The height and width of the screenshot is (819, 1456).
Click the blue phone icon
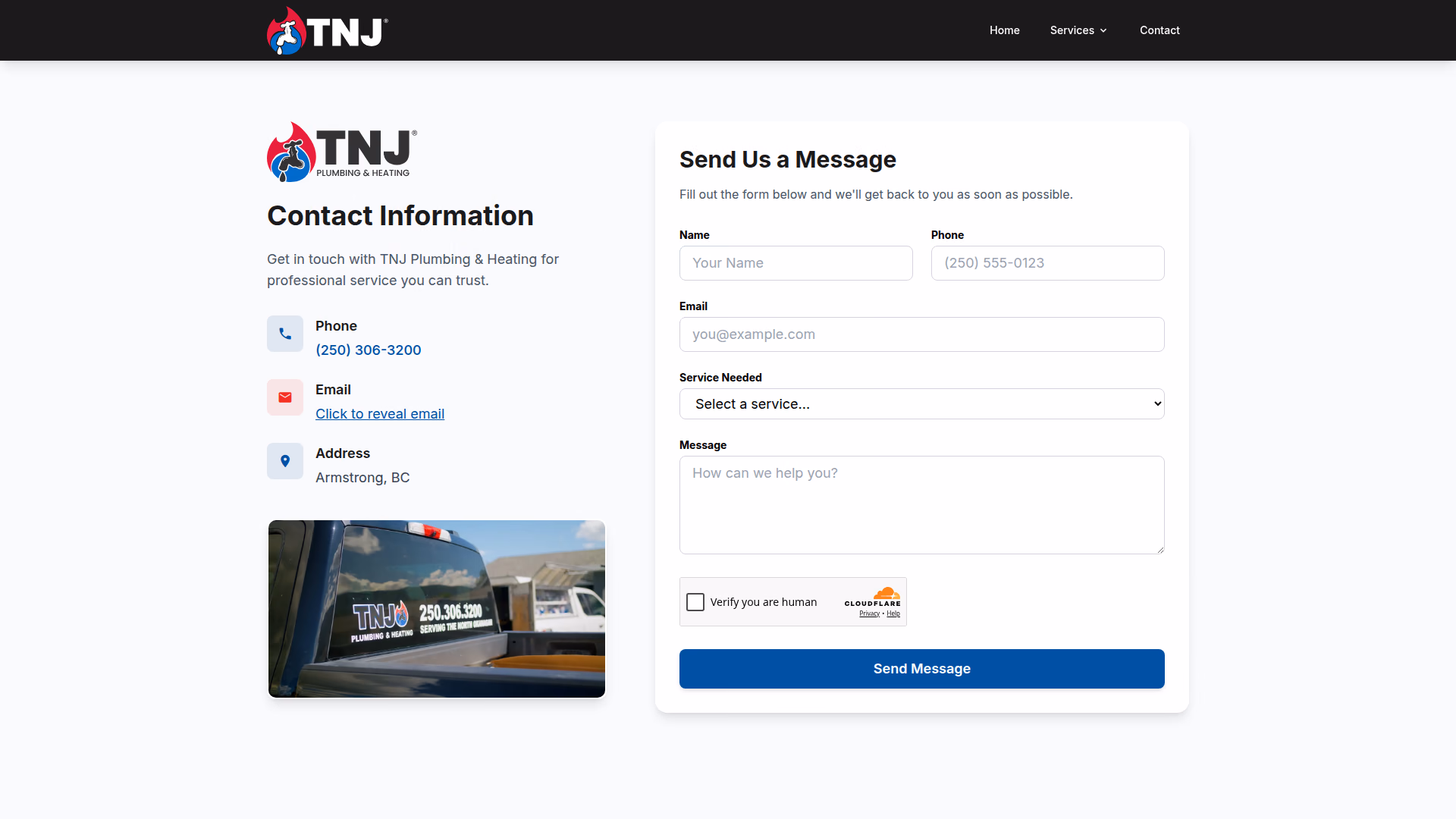tap(285, 334)
